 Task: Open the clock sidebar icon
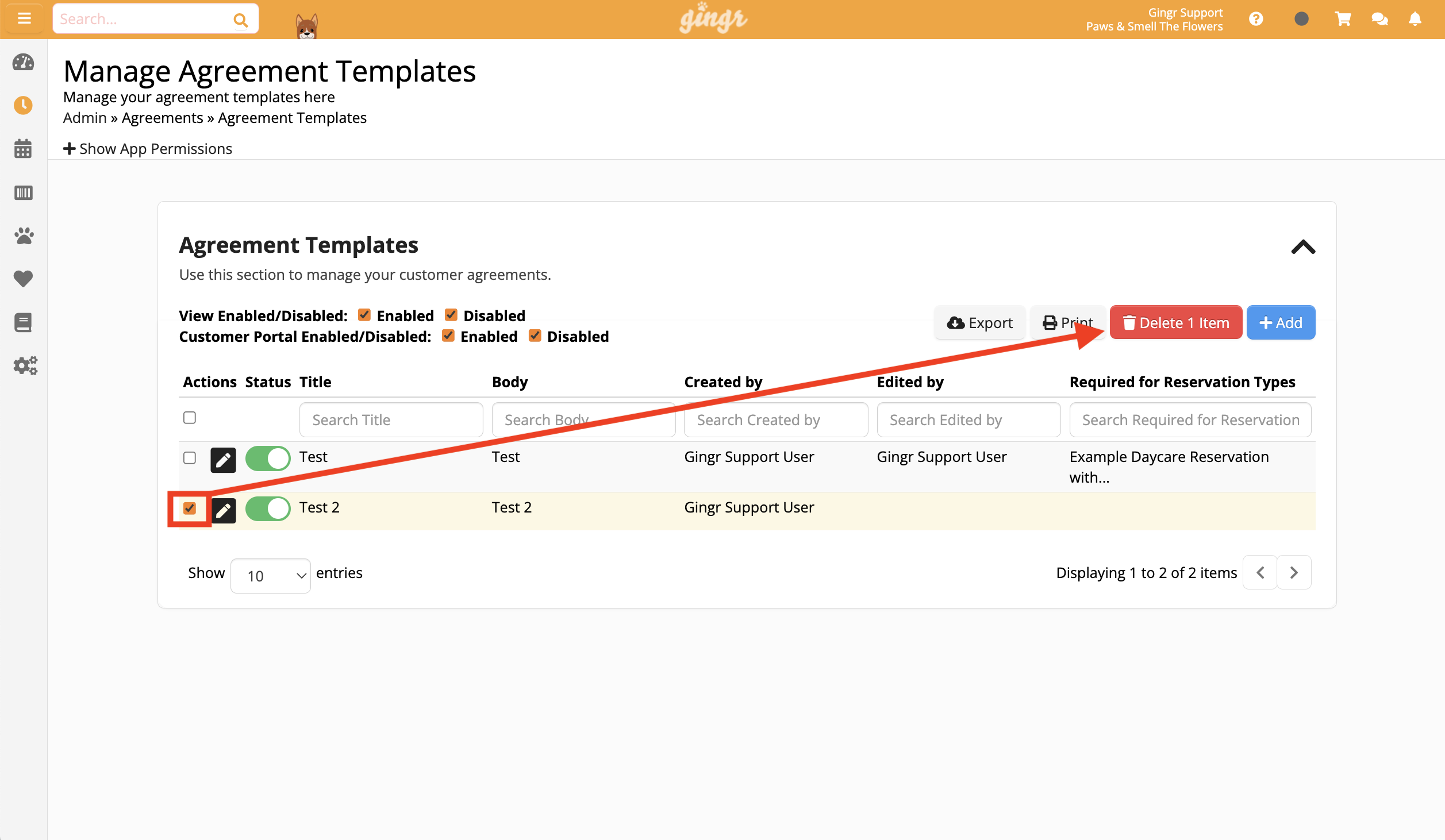[23, 105]
